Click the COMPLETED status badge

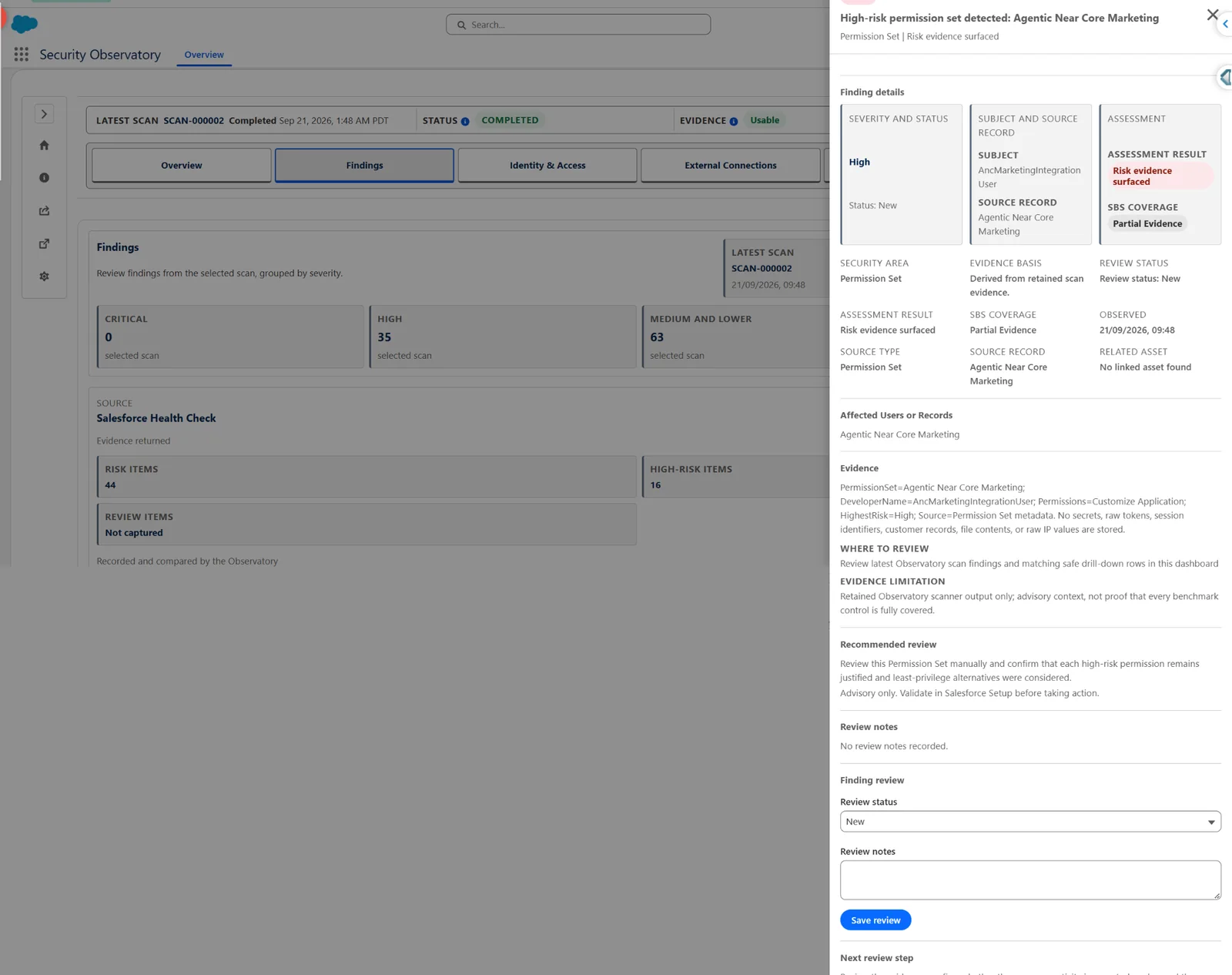click(510, 120)
